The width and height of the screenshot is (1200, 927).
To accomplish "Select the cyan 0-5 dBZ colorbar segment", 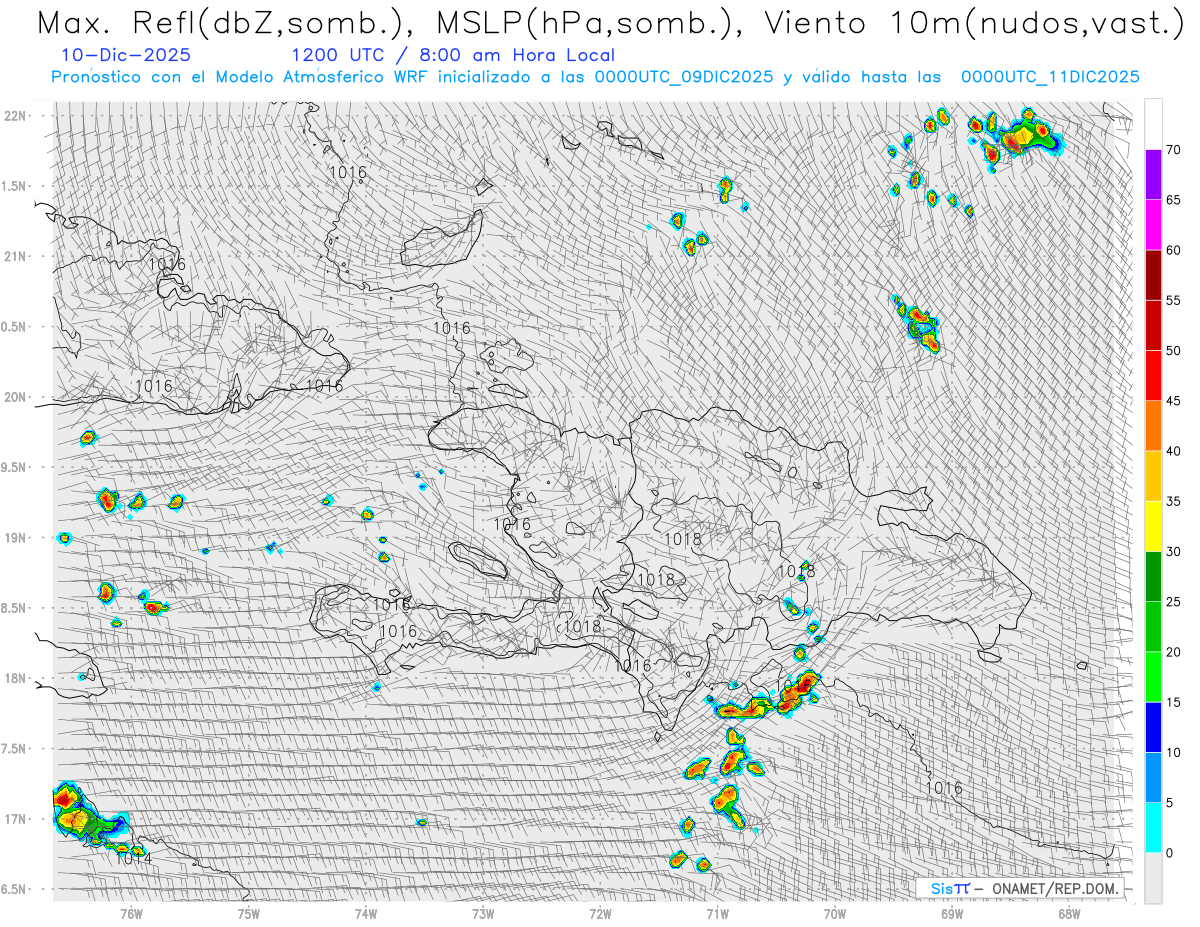I will [x=1153, y=828].
